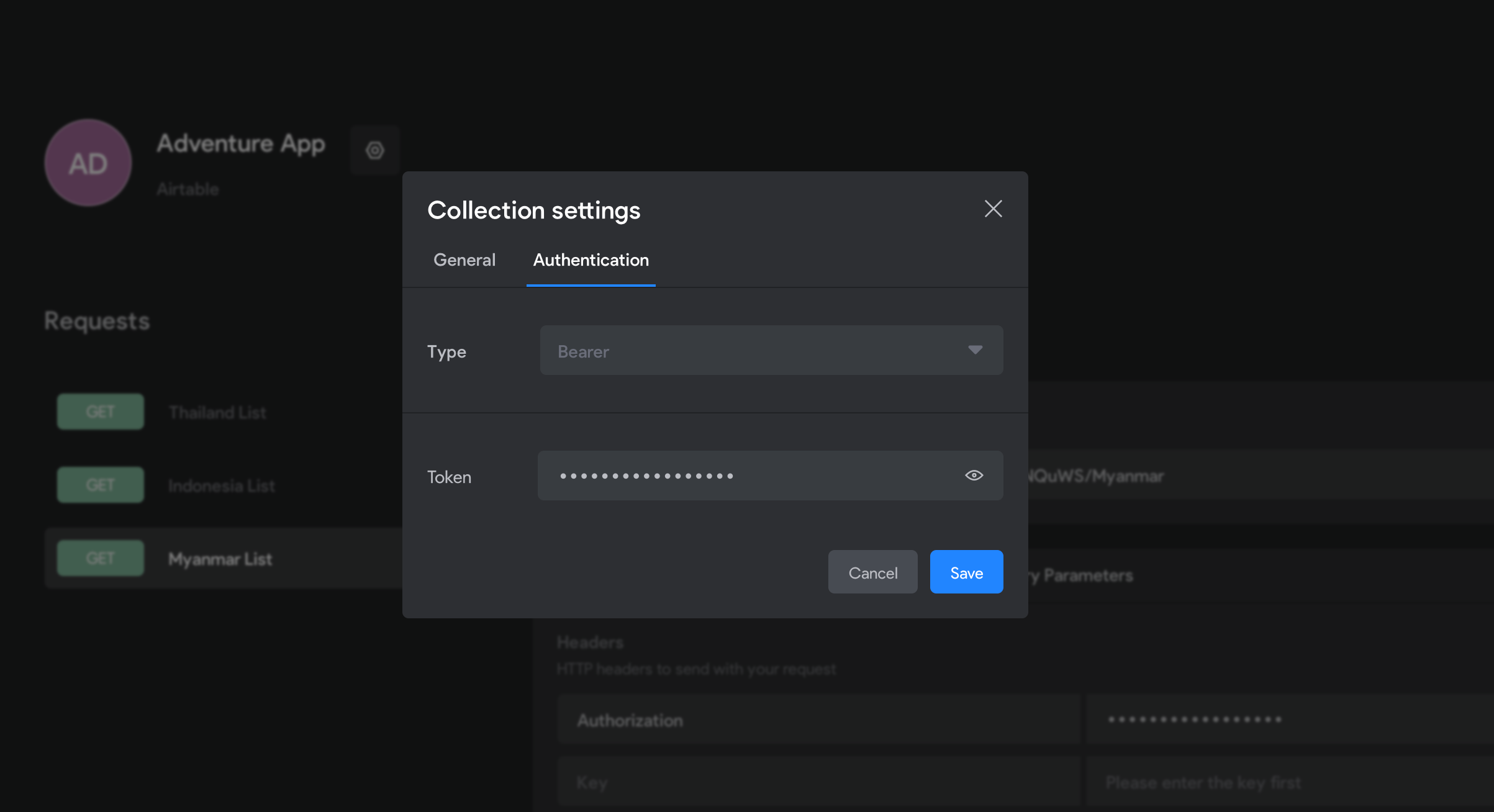Click the Authorization header key field

[x=818, y=720]
